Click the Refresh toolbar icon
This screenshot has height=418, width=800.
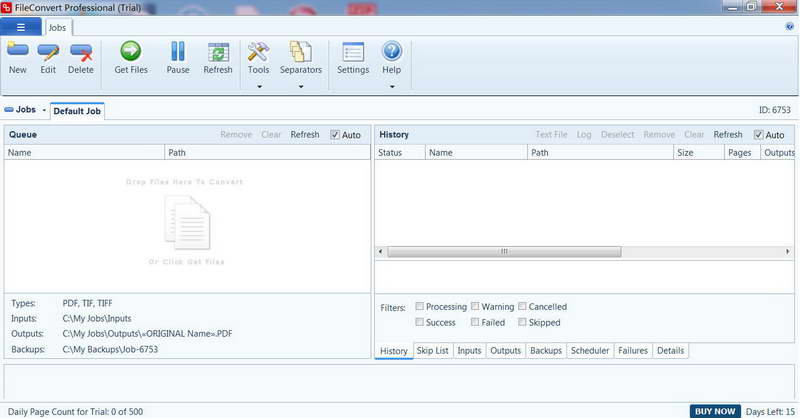(218, 52)
